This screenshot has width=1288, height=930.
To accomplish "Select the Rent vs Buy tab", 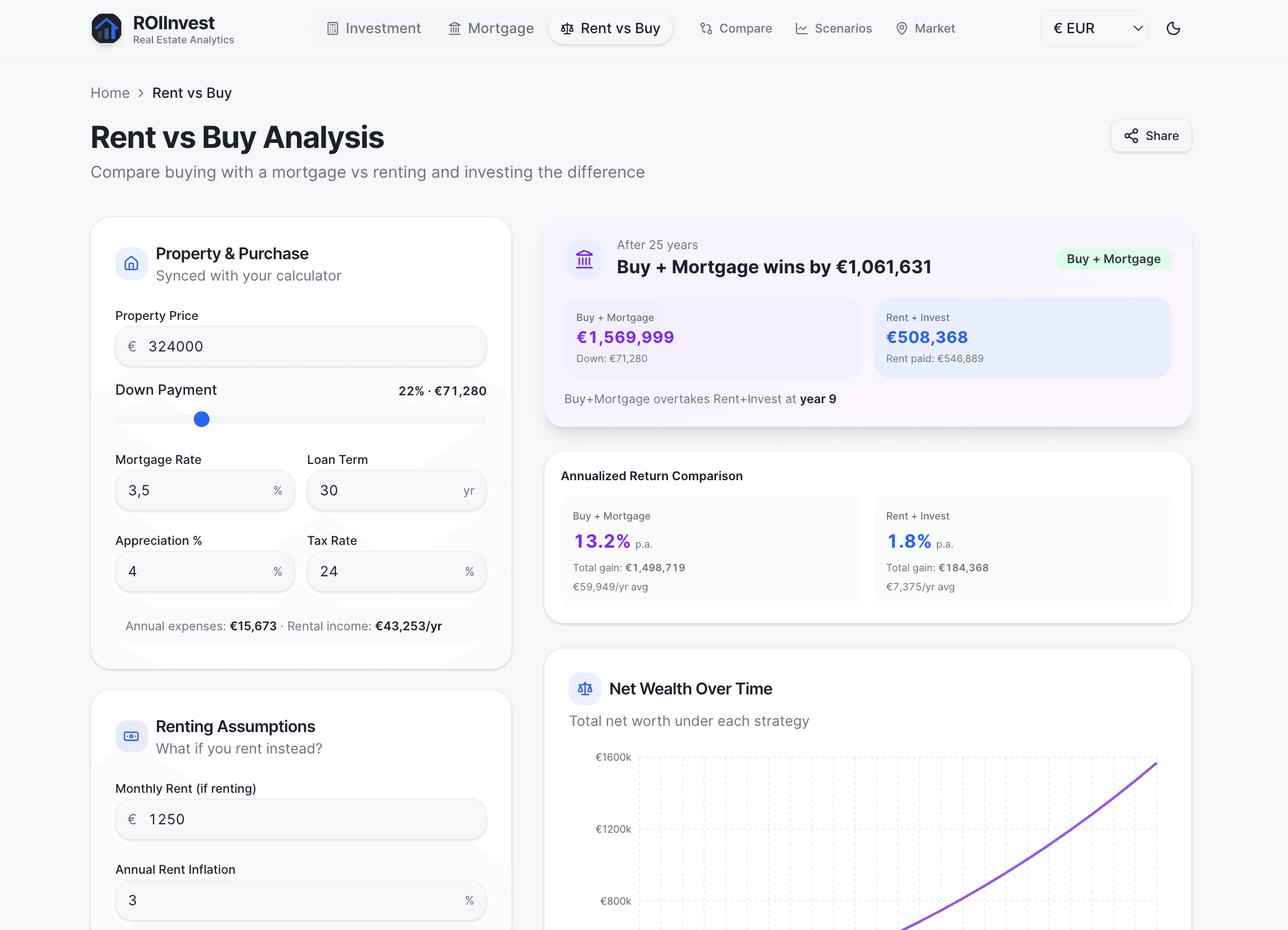I will [610, 28].
